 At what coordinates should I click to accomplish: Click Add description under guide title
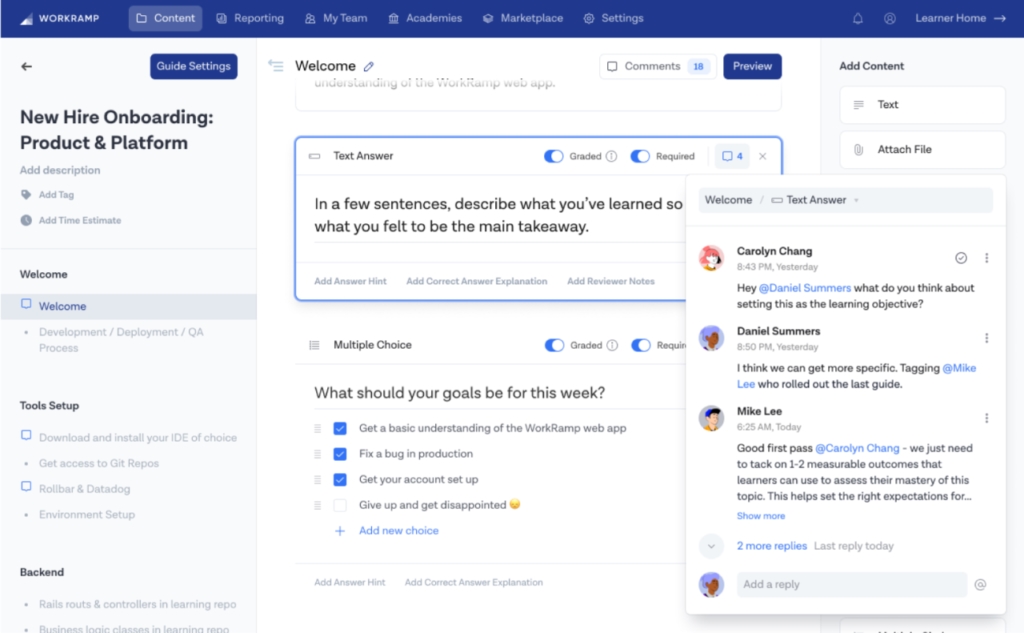pos(60,170)
